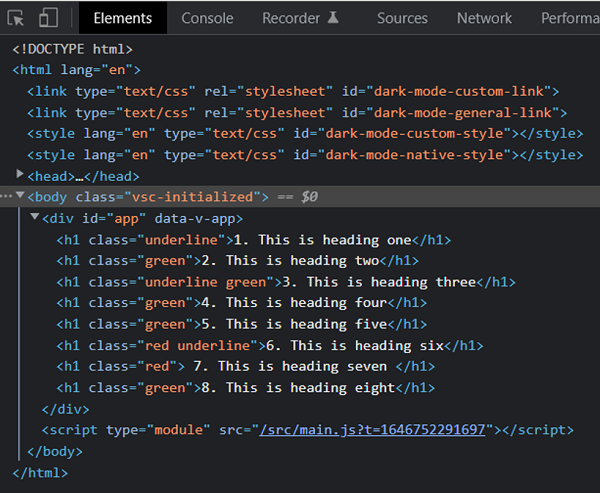Screen dimensions: 600x493
Task: Open the /src/main.js script link
Action: 372,429
